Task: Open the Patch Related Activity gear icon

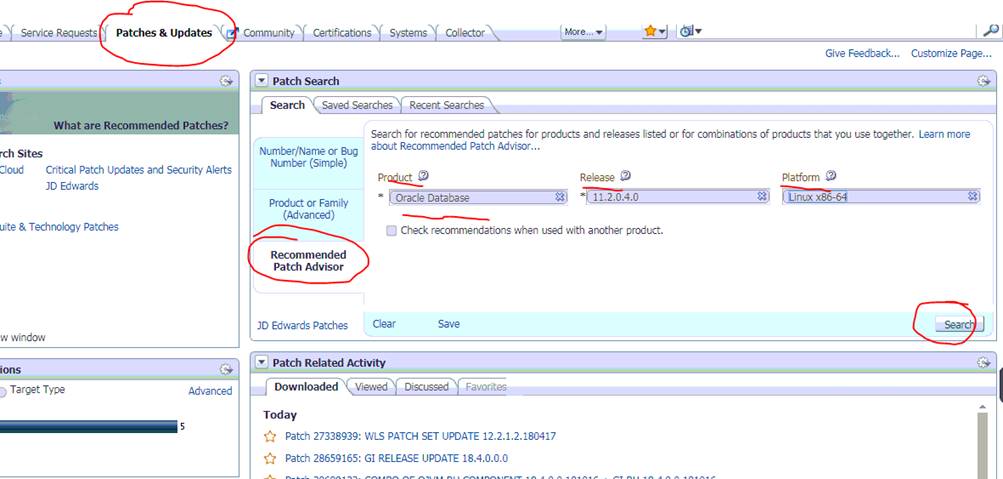Action: click(983, 363)
